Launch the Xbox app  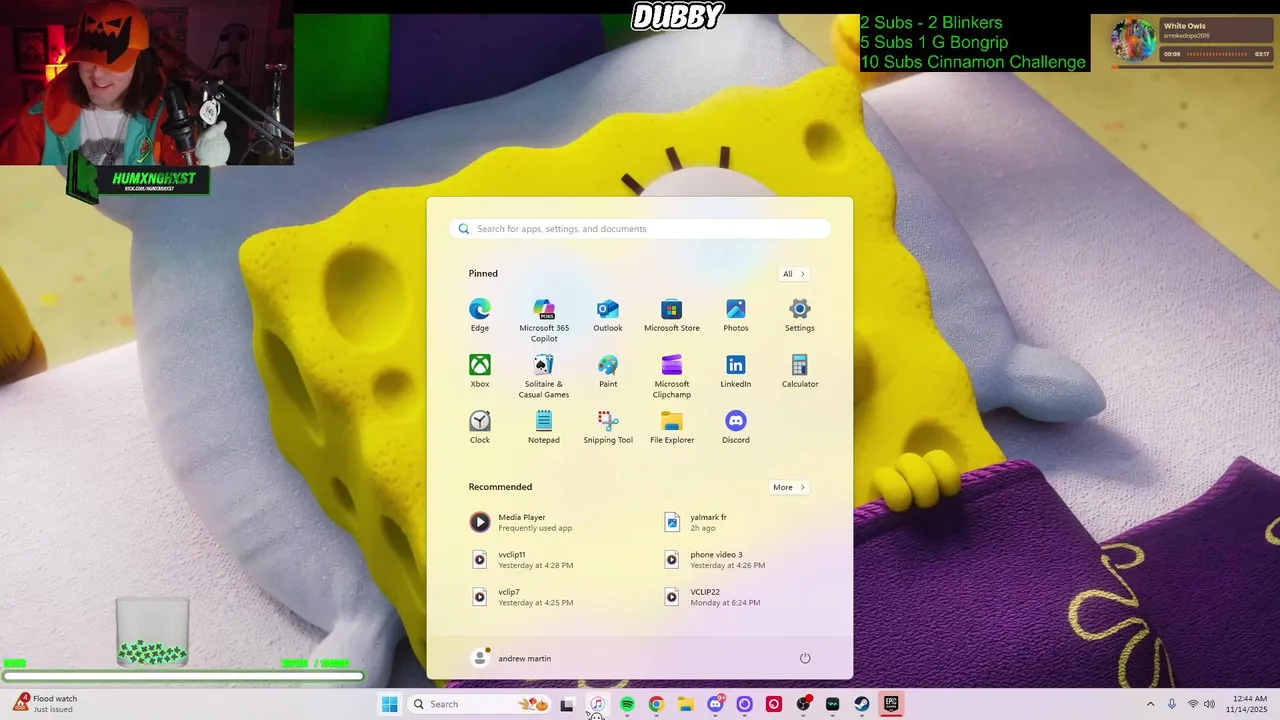(x=480, y=371)
